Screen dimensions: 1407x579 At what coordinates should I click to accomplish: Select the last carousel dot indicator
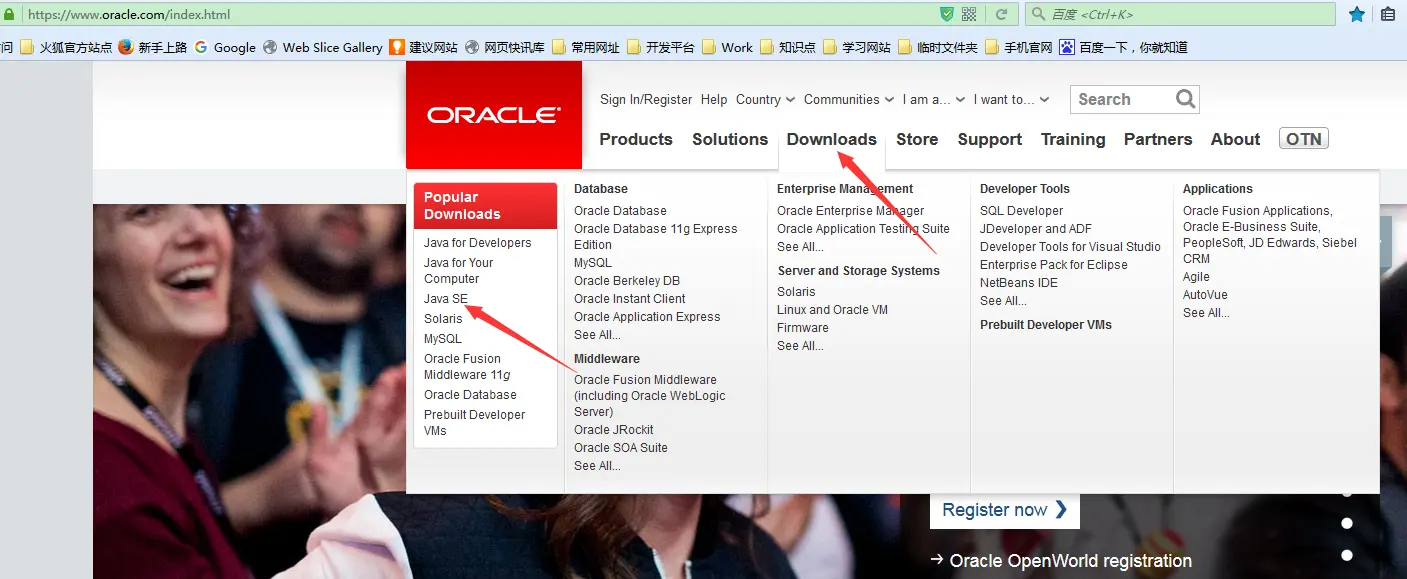coord(1347,555)
